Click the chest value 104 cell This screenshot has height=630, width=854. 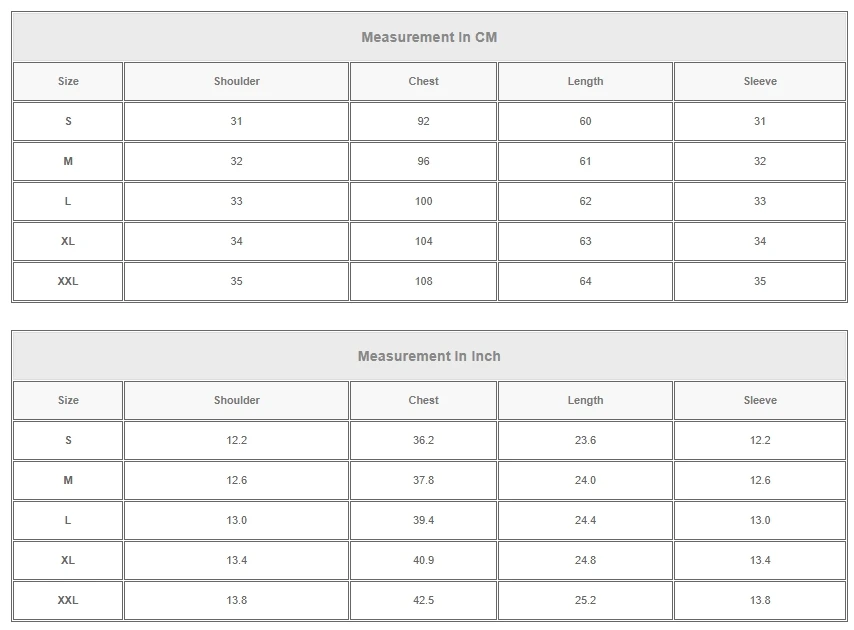pos(423,241)
